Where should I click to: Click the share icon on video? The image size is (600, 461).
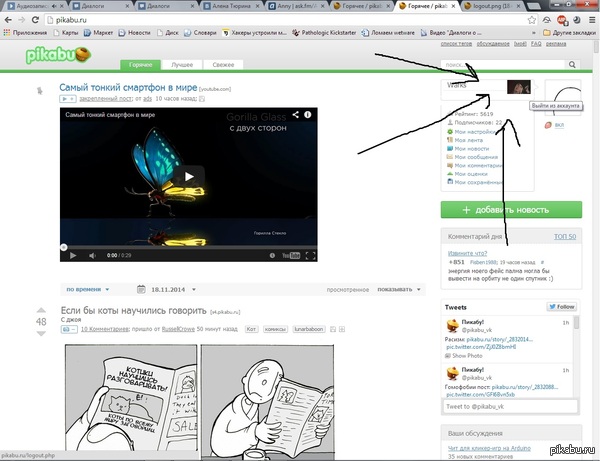tap(296, 114)
